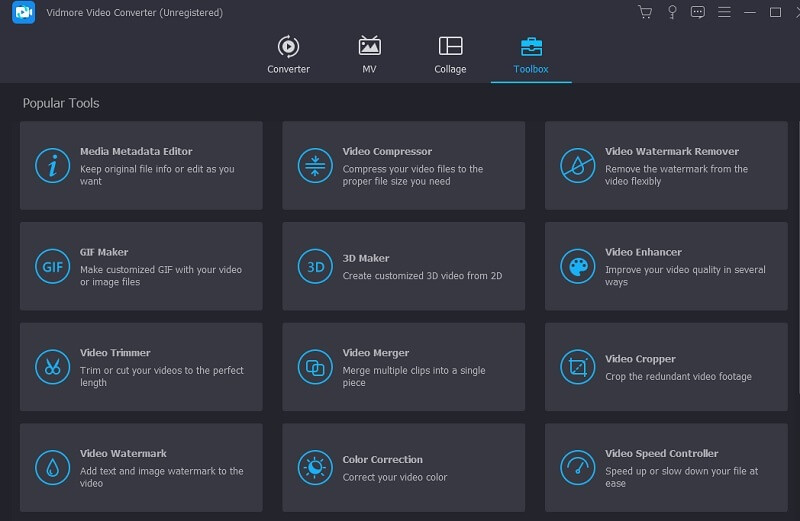Click the Video Compressor icon
The width and height of the screenshot is (800, 521).
pos(315,166)
